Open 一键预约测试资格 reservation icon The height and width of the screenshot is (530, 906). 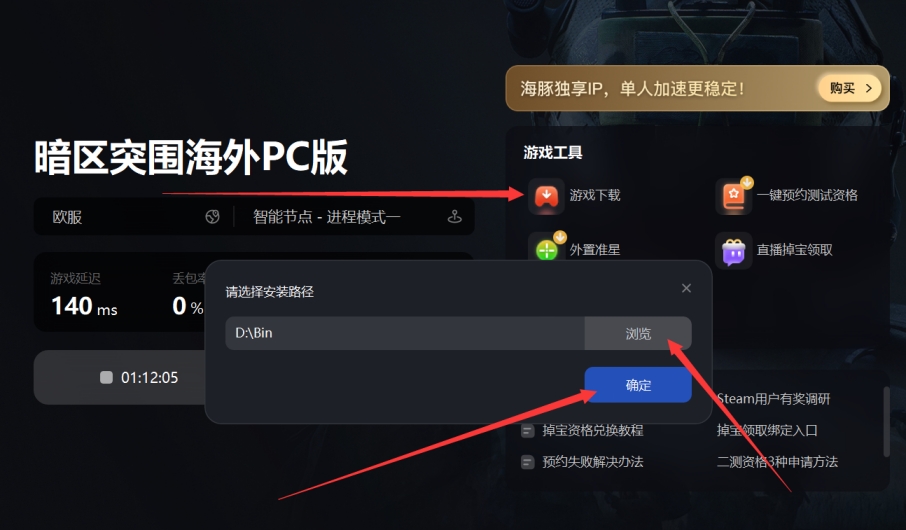point(733,196)
